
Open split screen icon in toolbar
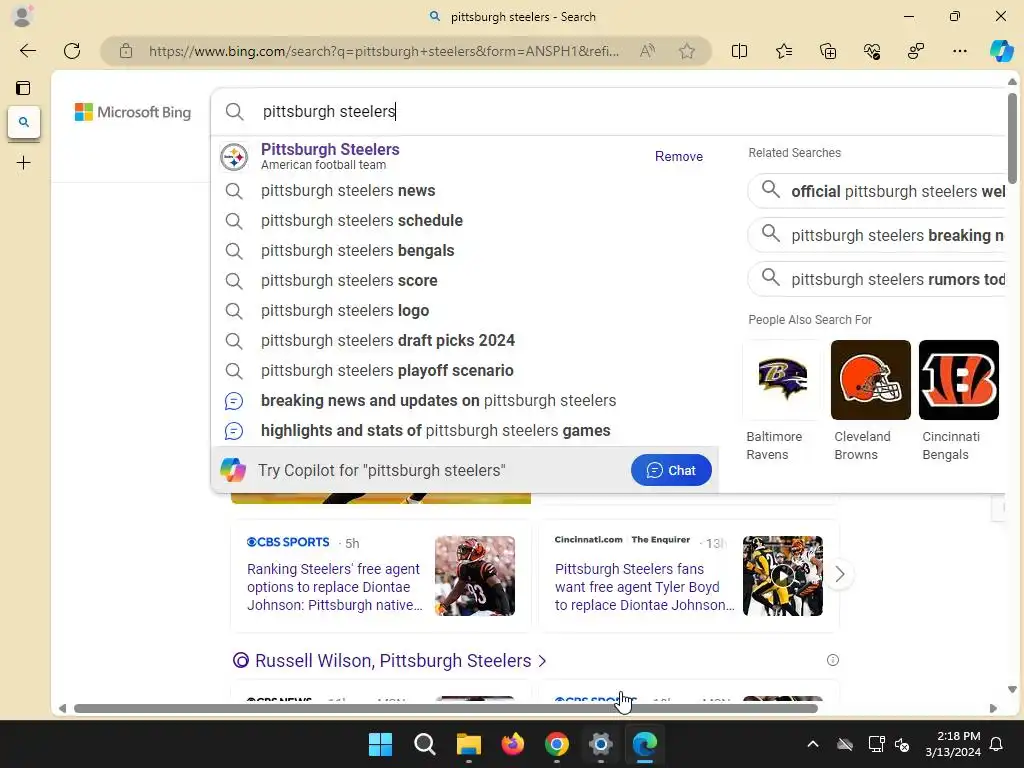(739, 51)
